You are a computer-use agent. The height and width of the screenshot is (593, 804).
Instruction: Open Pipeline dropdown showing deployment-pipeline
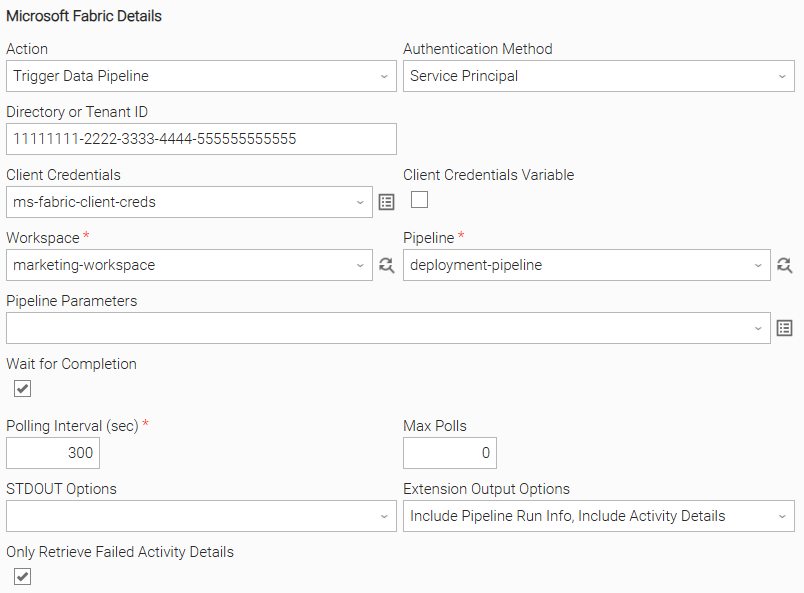coord(587,265)
